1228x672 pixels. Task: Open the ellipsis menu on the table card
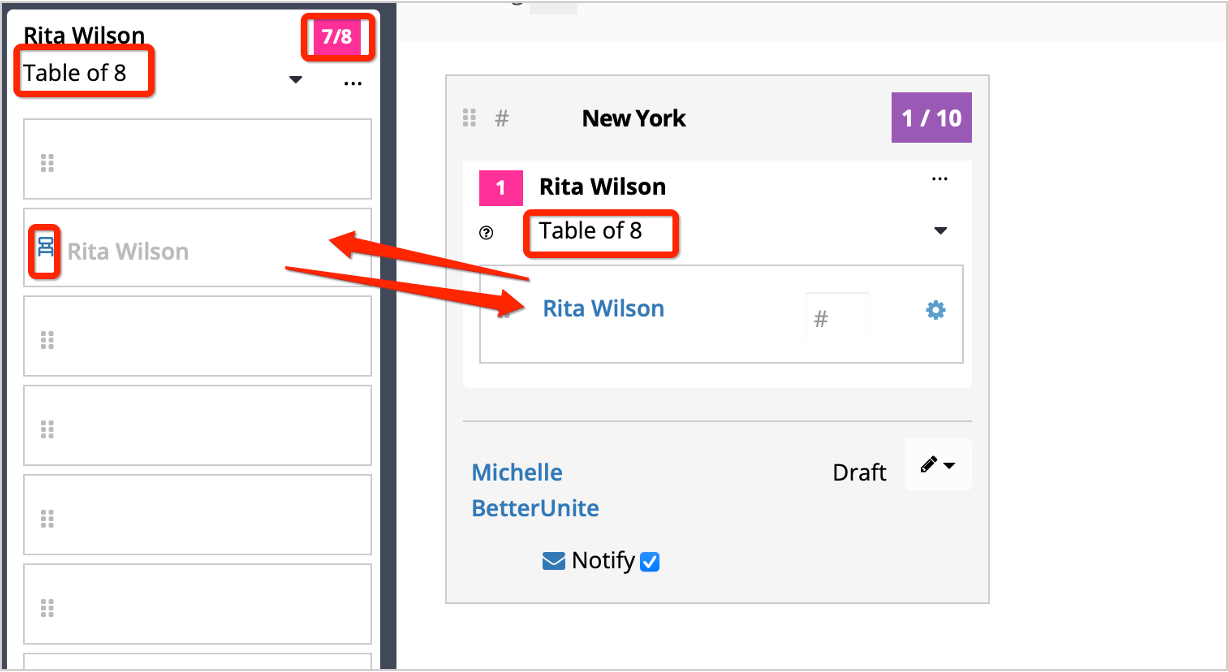tap(939, 179)
